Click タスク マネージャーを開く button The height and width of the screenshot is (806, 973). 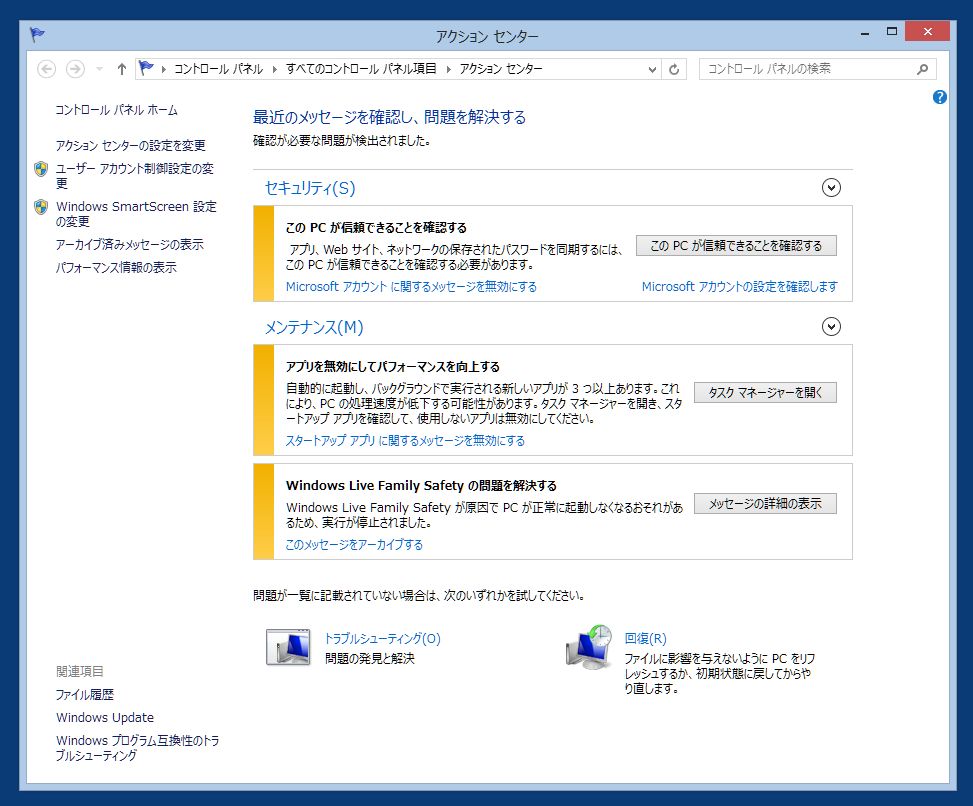(765, 392)
